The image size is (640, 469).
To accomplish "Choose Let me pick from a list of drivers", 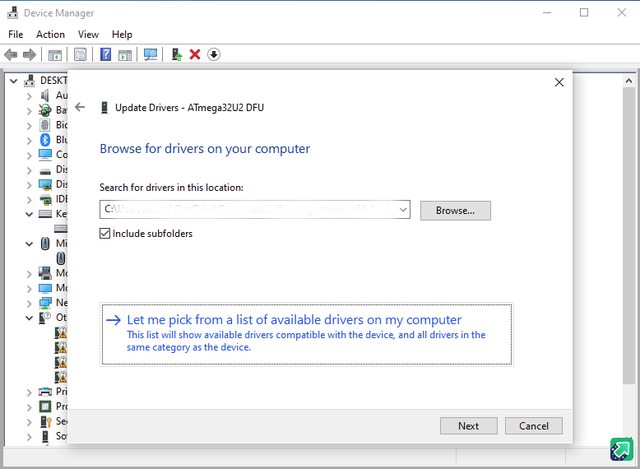I will pyautogui.click(x=307, y=334).
